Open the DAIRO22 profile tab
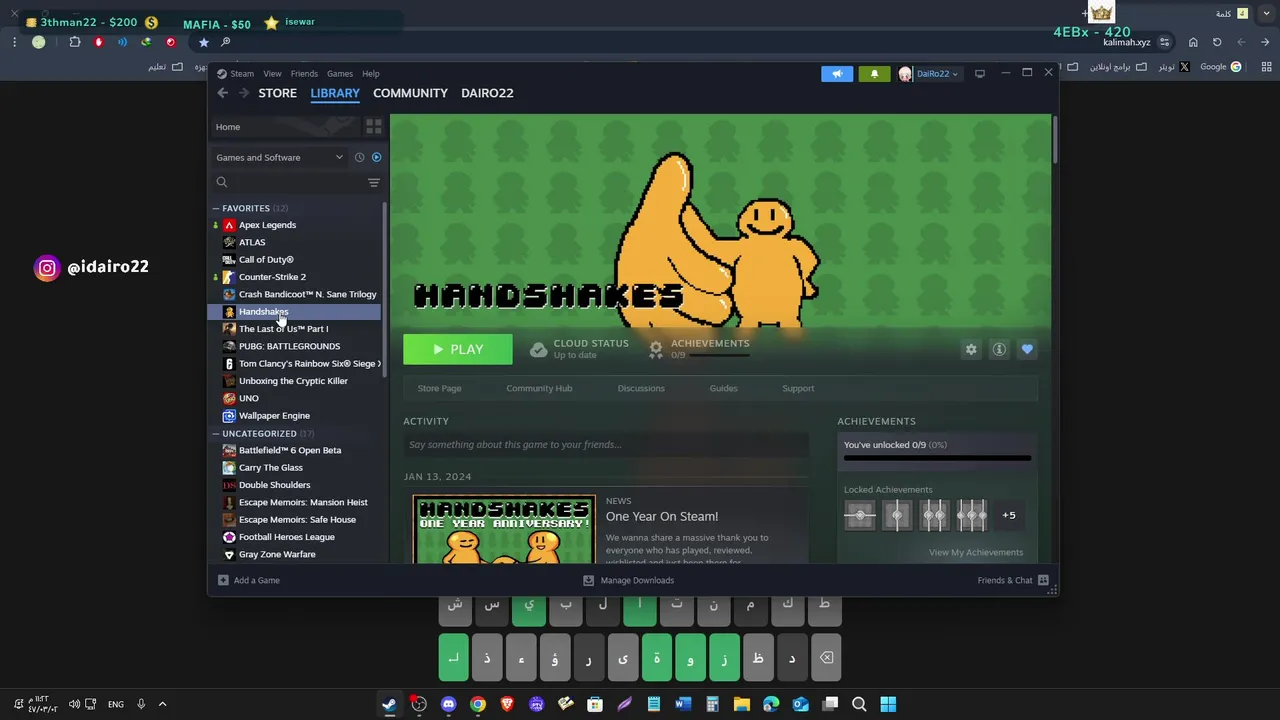The width and height of the screenshot is (1280, 720). pyautogui.click(x=487, y=93)
